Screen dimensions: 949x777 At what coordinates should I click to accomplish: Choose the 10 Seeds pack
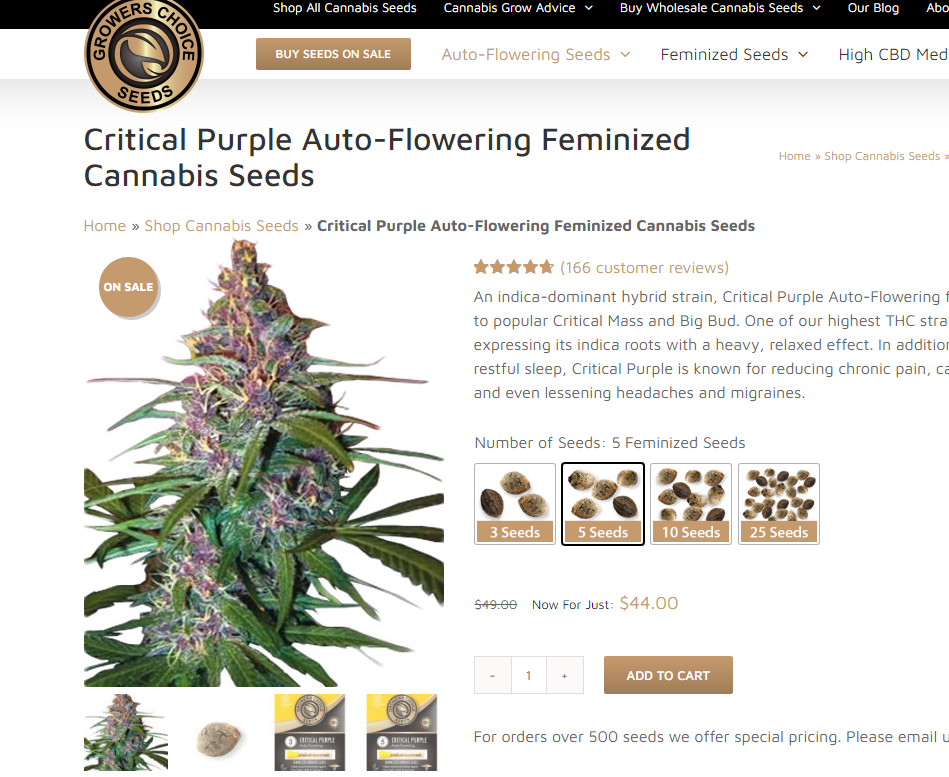(691, 503)
